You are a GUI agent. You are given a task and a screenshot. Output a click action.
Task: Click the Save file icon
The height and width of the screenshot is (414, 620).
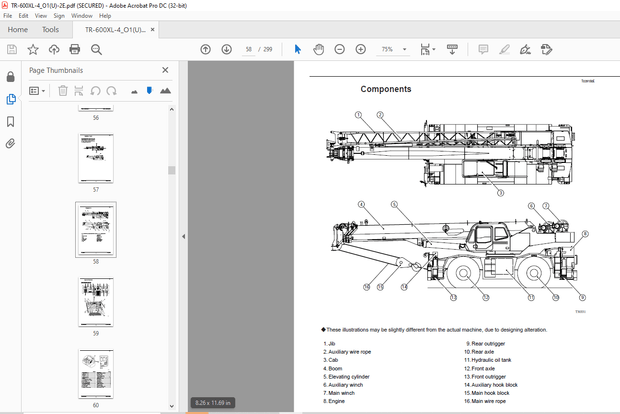click(x=12, y=49)
